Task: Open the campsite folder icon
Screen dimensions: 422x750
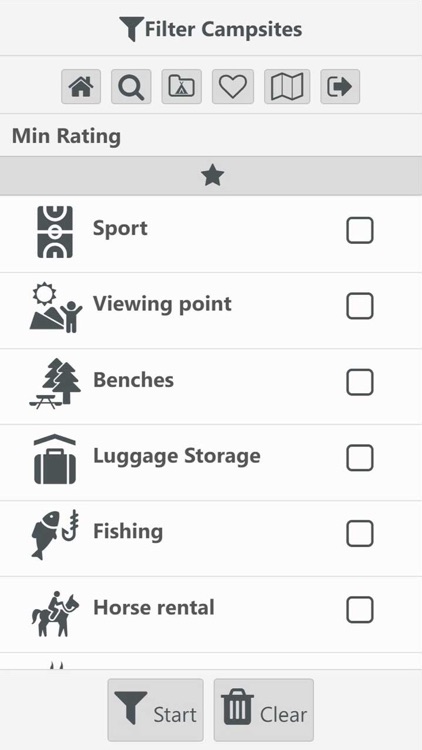Action: click(x=182, y=87)
